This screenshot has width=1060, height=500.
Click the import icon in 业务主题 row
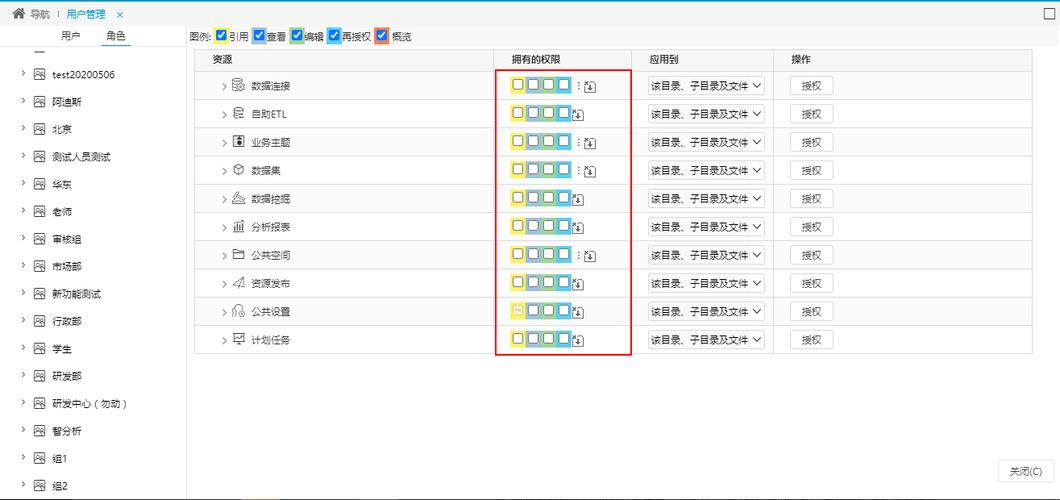coord(590,143)
